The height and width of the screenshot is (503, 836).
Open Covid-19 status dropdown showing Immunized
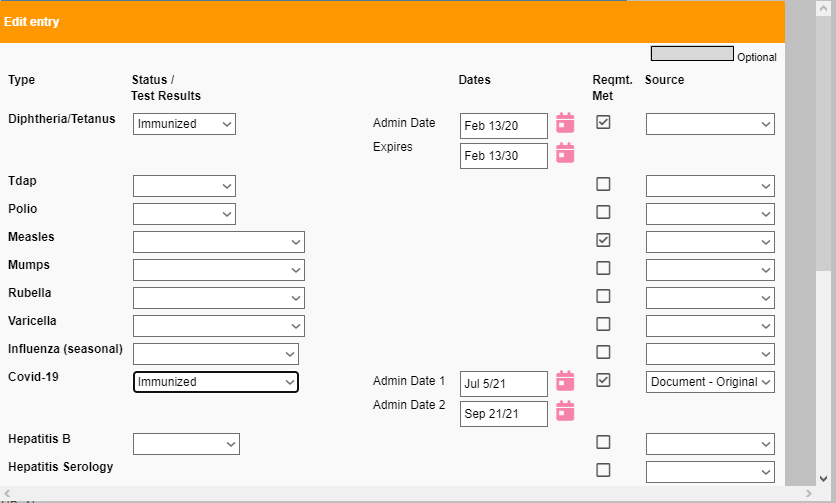coord(216,382)
